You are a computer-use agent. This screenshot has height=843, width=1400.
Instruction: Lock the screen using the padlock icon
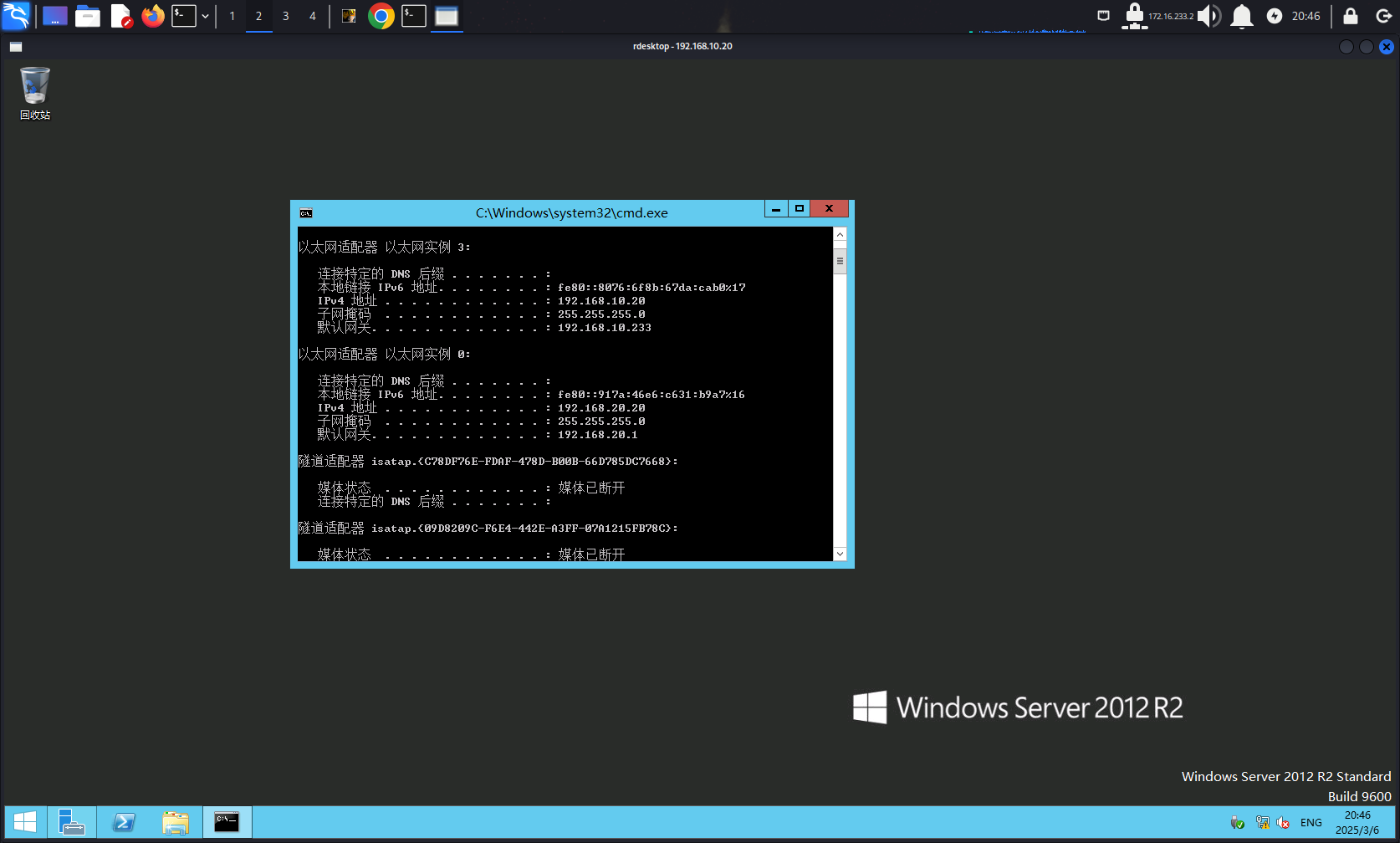click(1351, 16)
